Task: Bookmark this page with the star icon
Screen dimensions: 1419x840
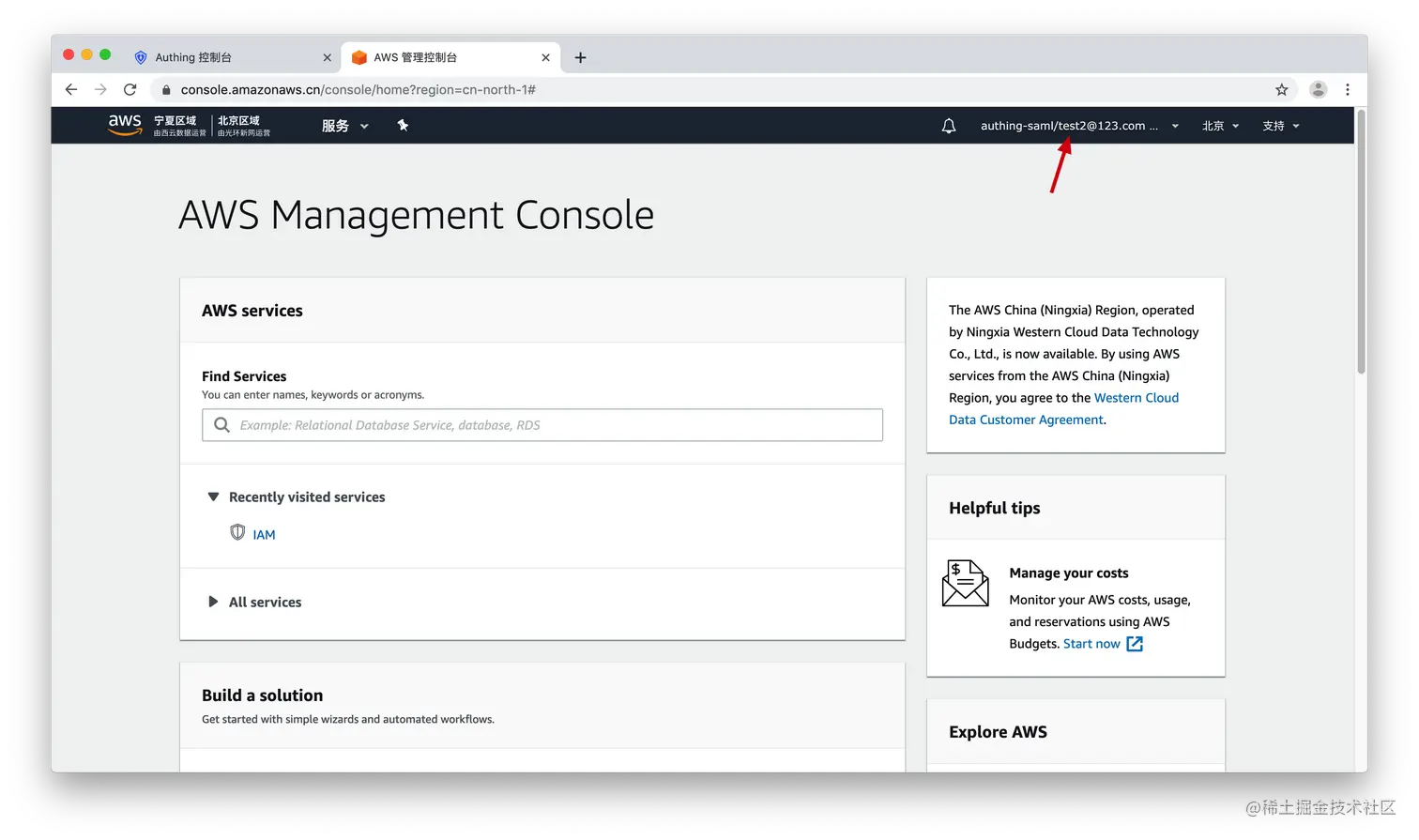Action: pos(1282,89)
